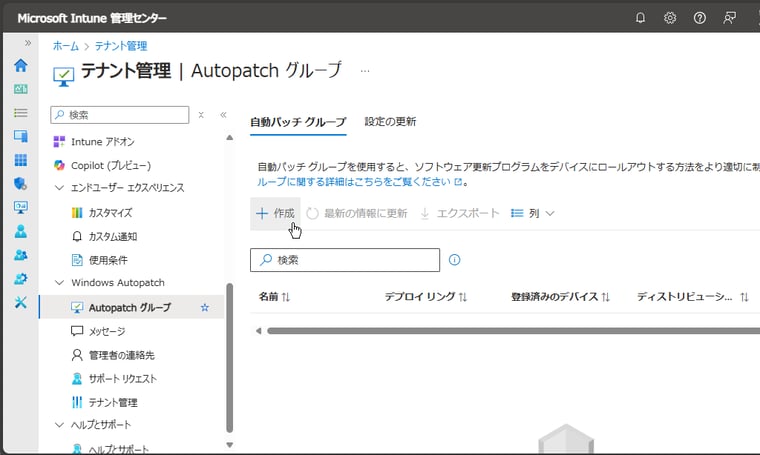Expand the left navigation with double chevron
Image resolution: width=760 pixels, height=455 pixels.
(28, 43)
